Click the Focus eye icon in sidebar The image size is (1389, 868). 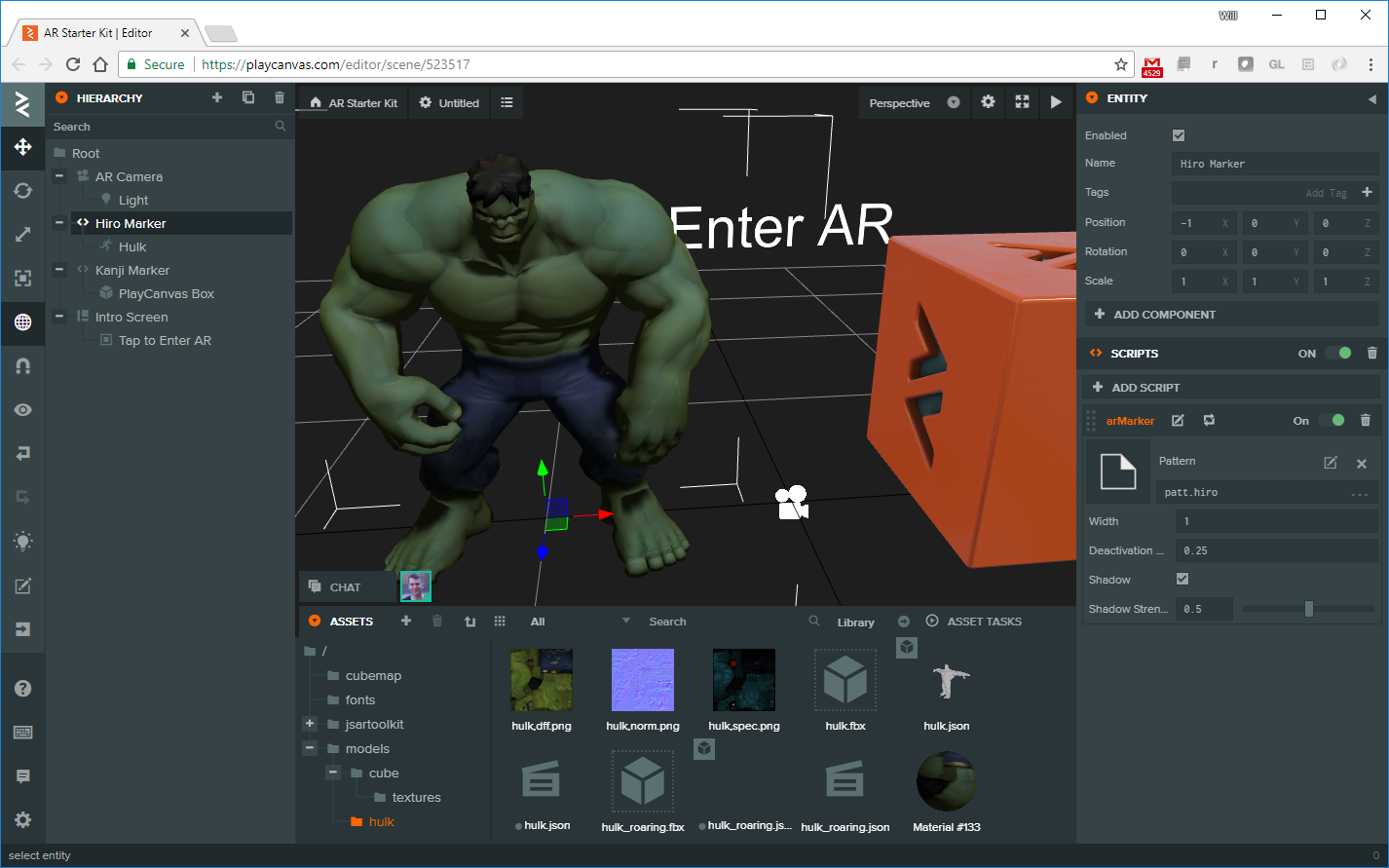[x=22, y=410]
